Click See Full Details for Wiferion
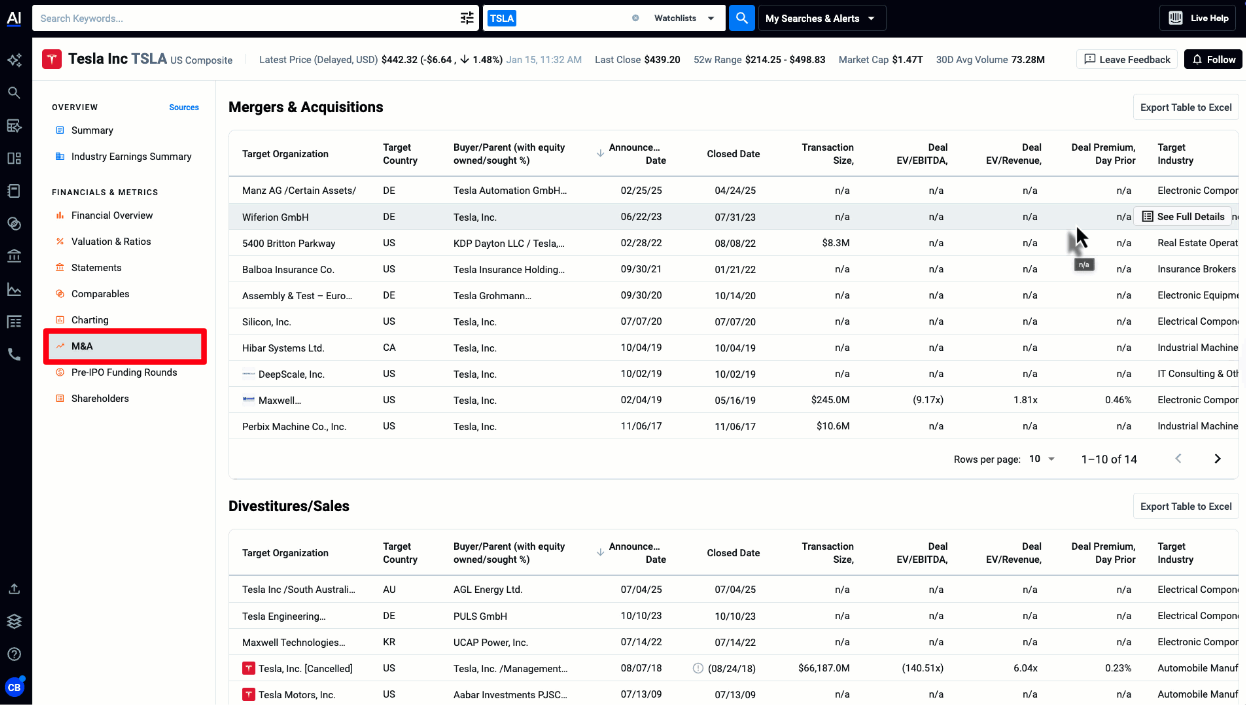The height and width of the screenshot is (705, 1246). pyautogui.click(x=1183, y=217)
